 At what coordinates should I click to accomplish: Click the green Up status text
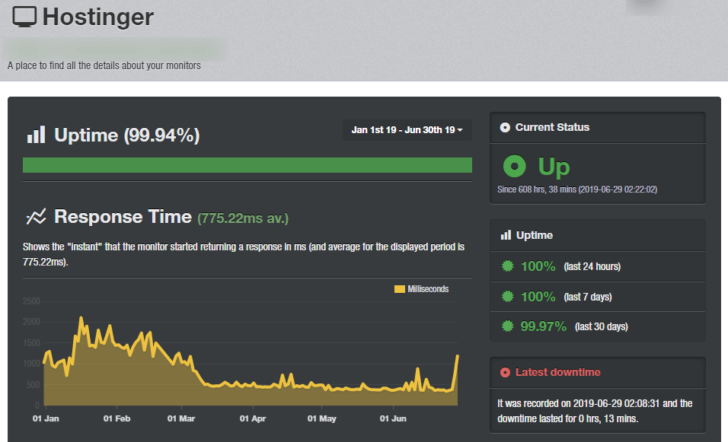pos(553,167)
